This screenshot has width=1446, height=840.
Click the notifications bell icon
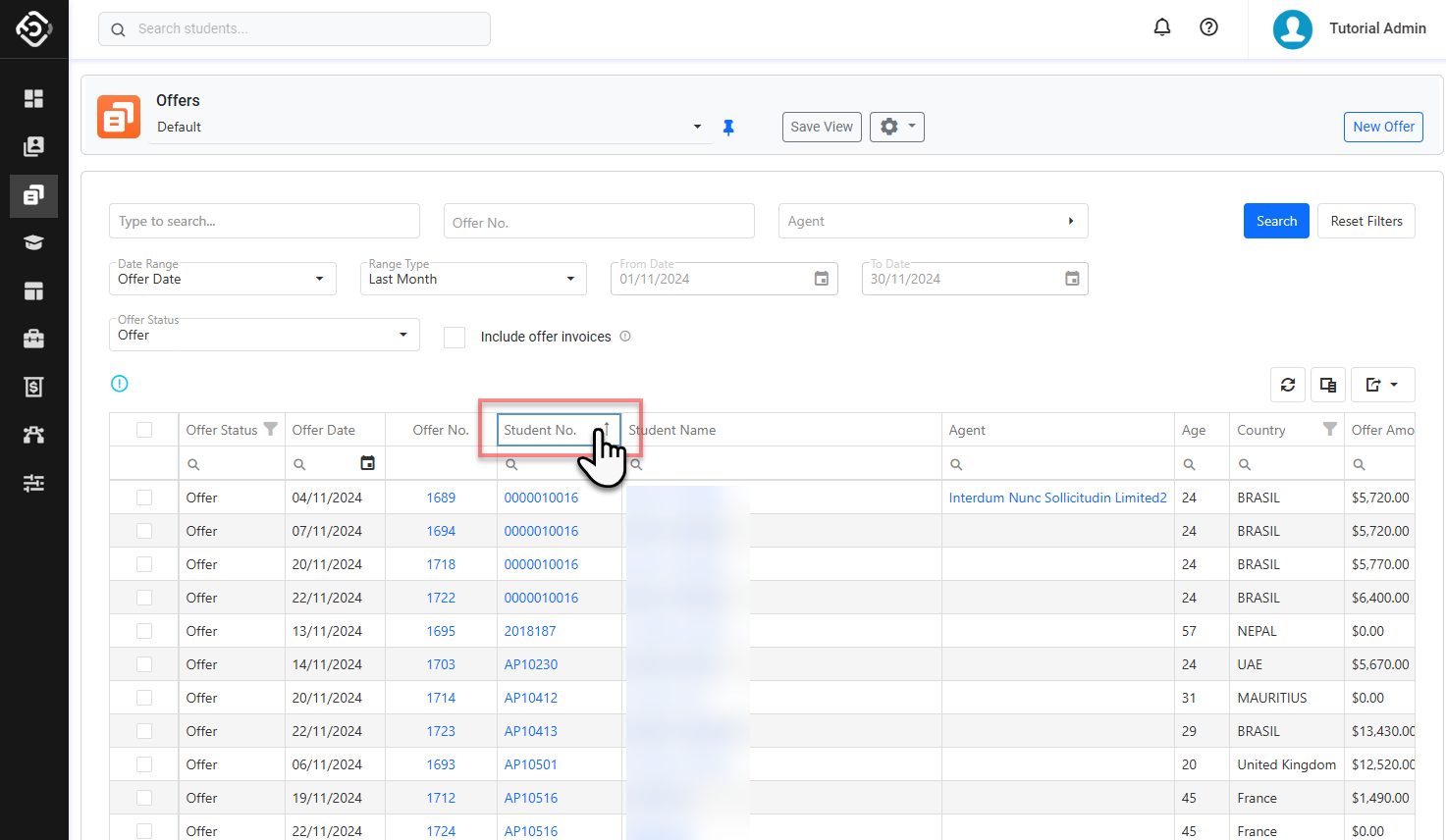point(1161,27)
